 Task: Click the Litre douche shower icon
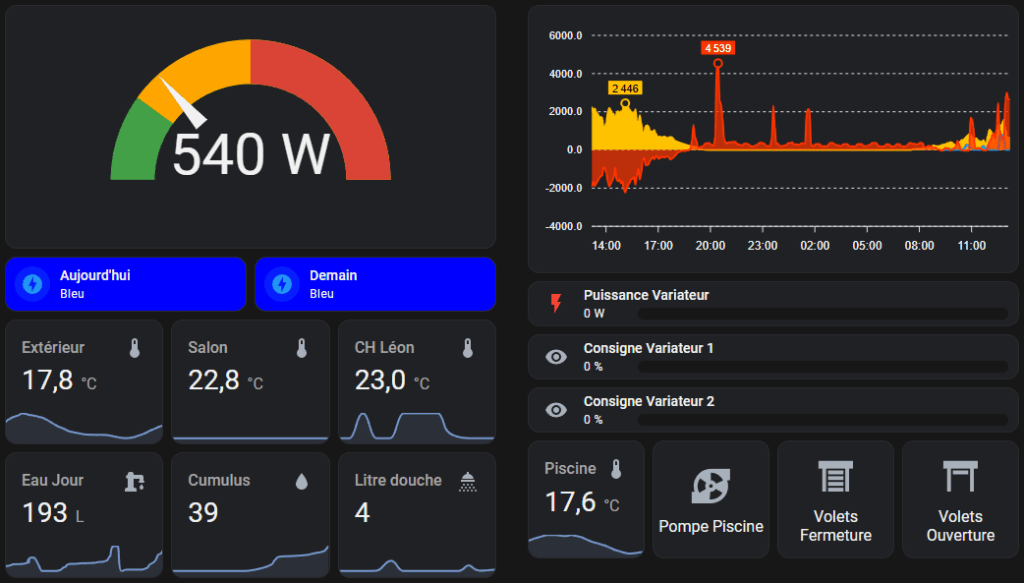click(467, 481)
